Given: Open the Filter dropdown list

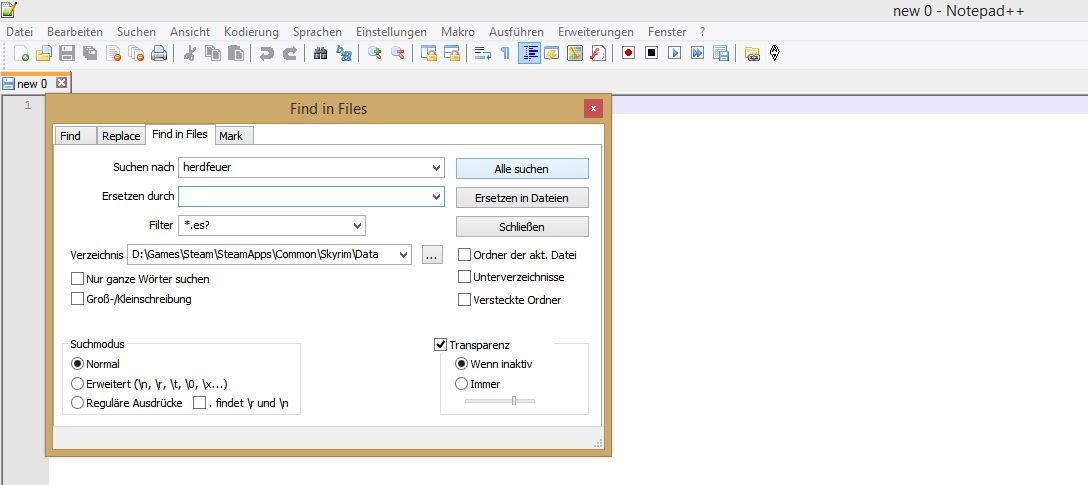Looking at the screenshot, I should pyautogui.click(x=358, y=226).
